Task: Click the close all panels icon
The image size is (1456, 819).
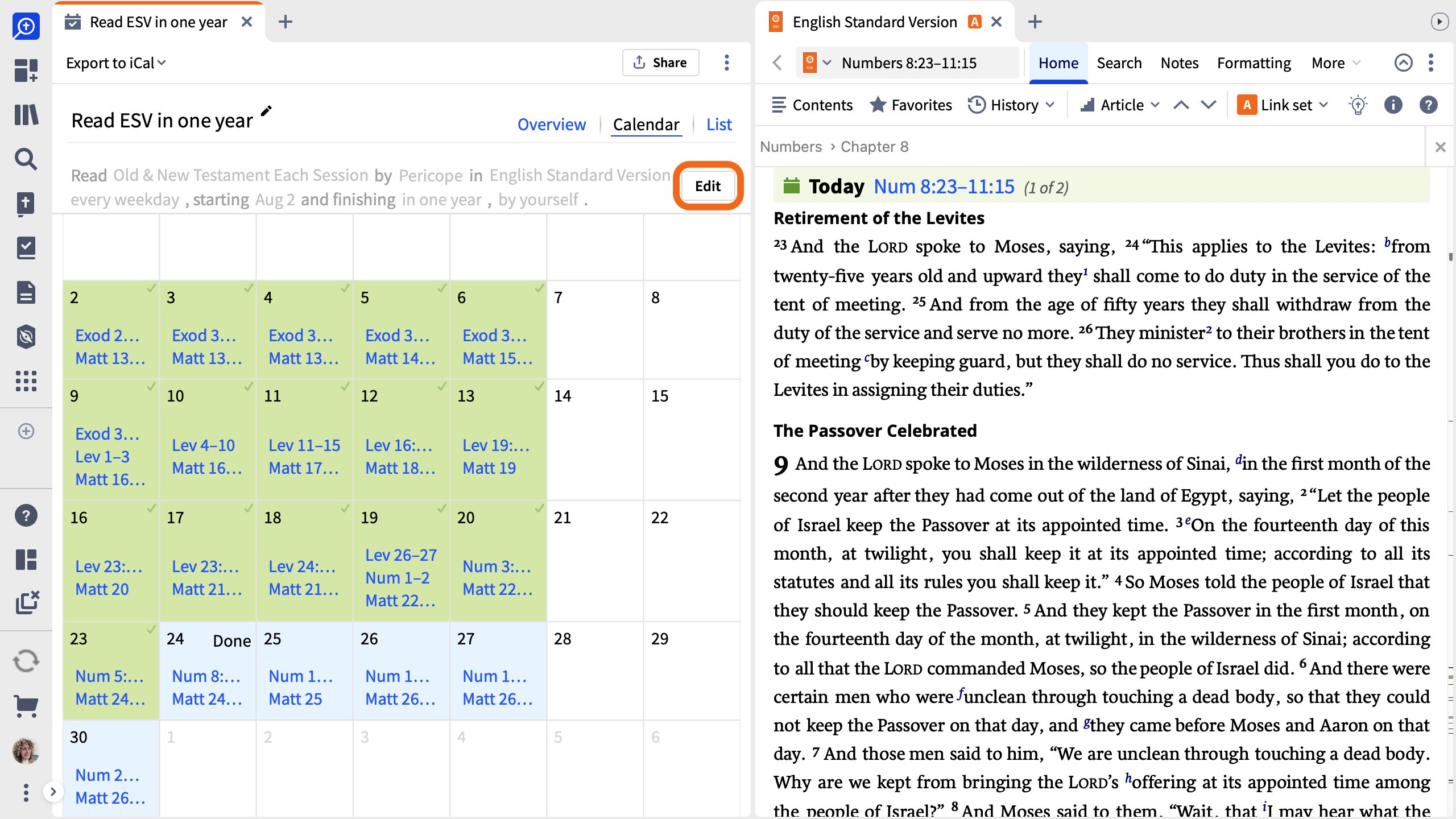Action: tap(27, 602)
